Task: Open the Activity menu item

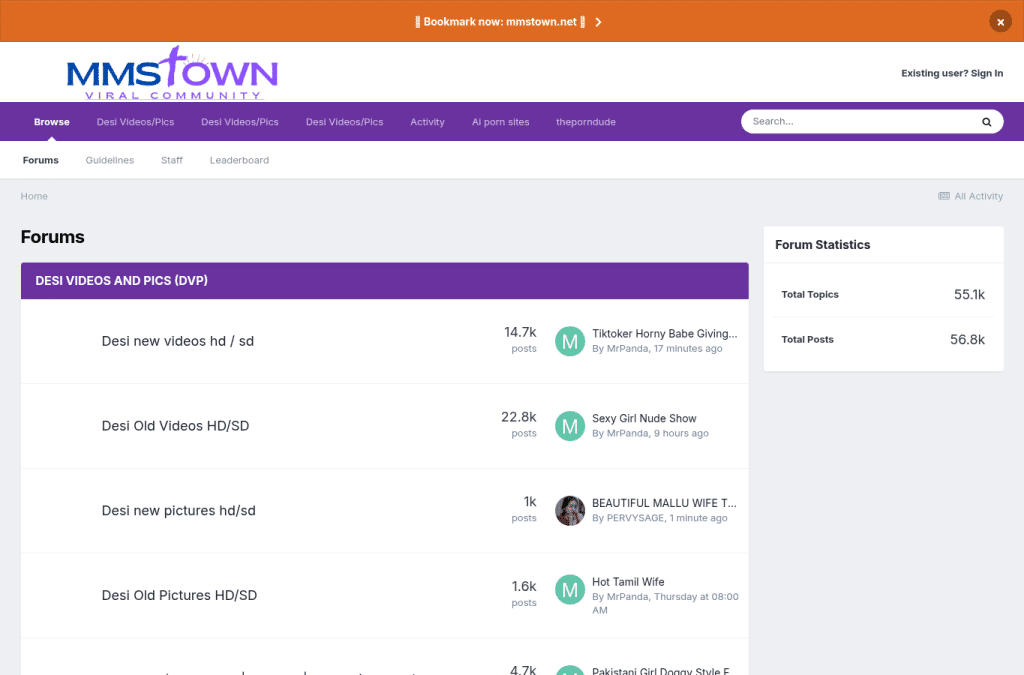Action: point(427,122)
